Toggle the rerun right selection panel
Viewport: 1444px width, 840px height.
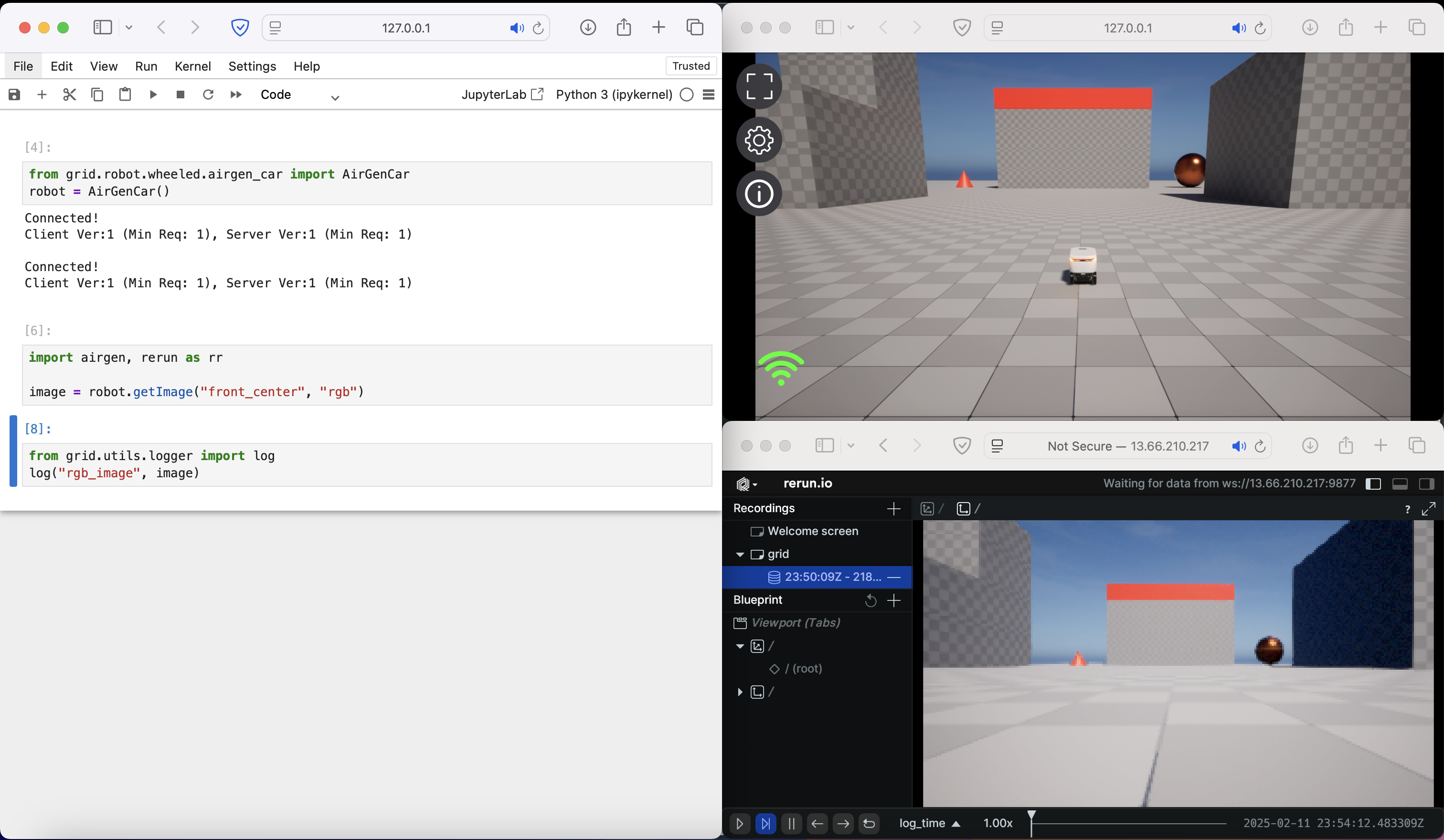point(1426,484)
